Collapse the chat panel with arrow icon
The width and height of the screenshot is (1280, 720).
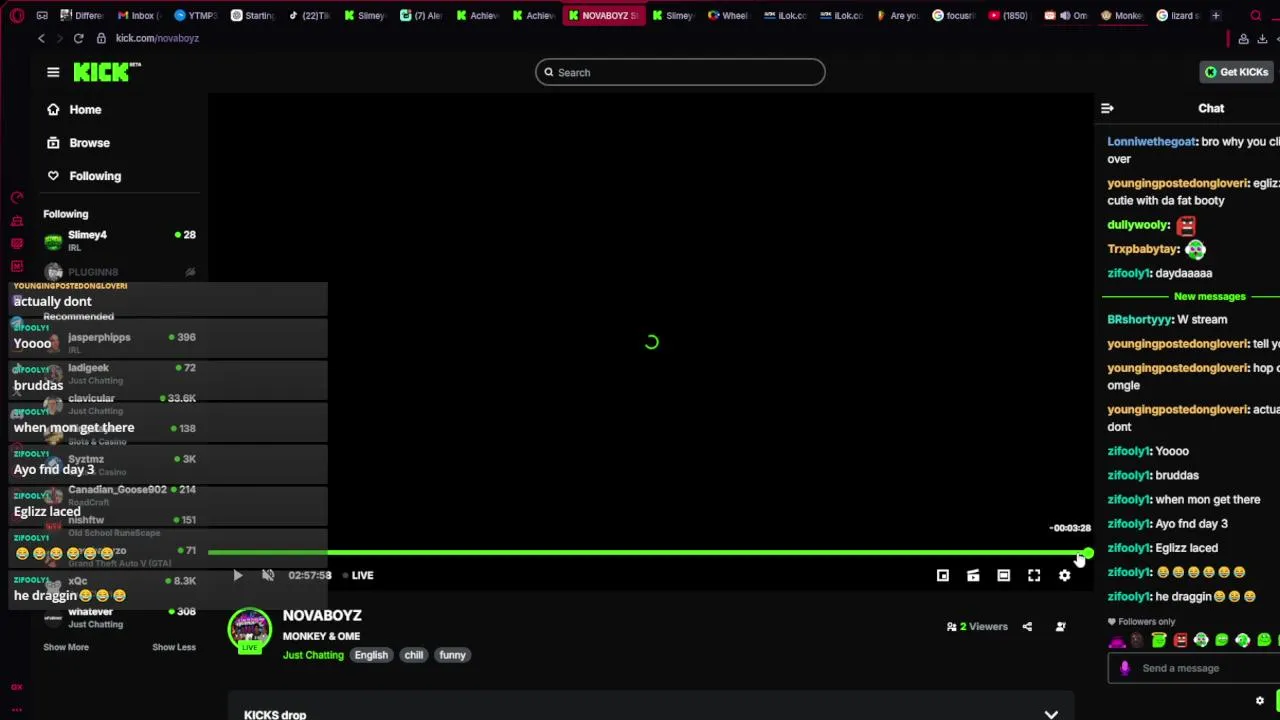[1107, 108]
